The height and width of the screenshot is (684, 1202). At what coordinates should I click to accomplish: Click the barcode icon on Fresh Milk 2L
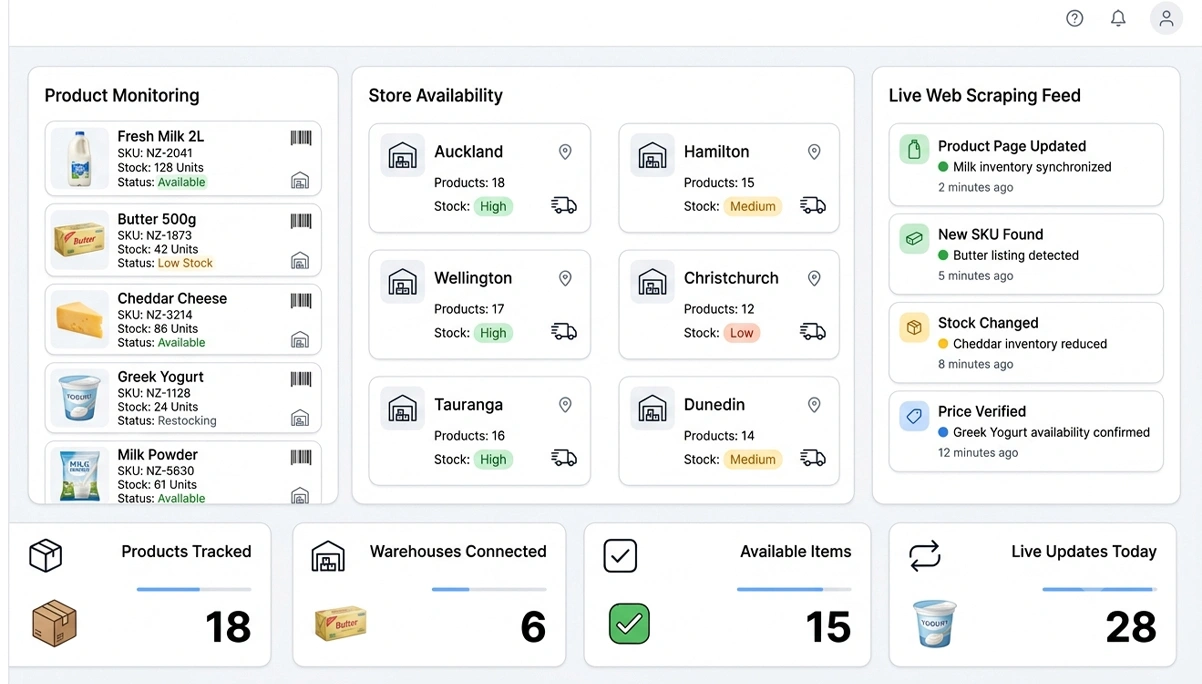click(301, 138)
